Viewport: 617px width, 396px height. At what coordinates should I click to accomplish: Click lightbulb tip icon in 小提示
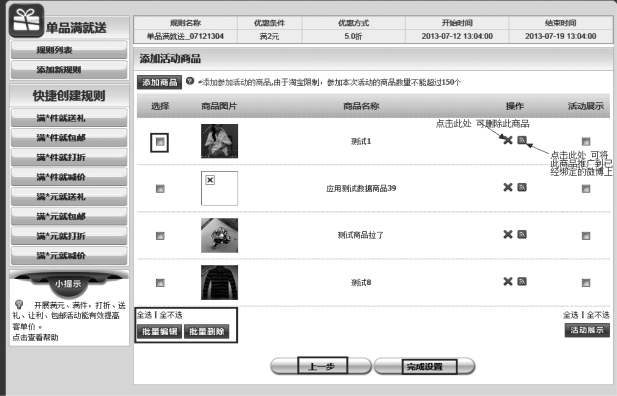[19, 304]
